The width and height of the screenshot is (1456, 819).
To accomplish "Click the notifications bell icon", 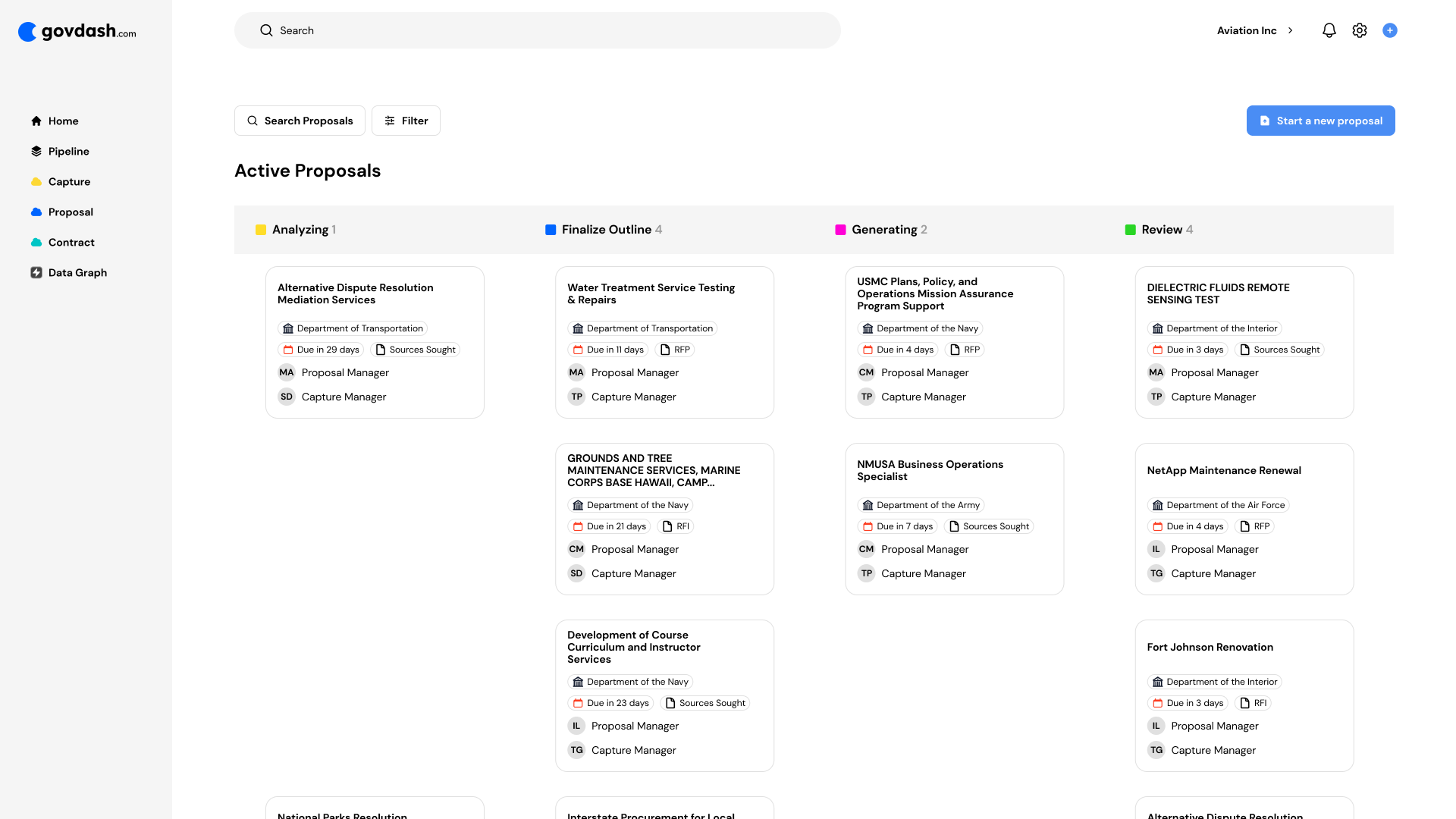I will (1329, 30).
